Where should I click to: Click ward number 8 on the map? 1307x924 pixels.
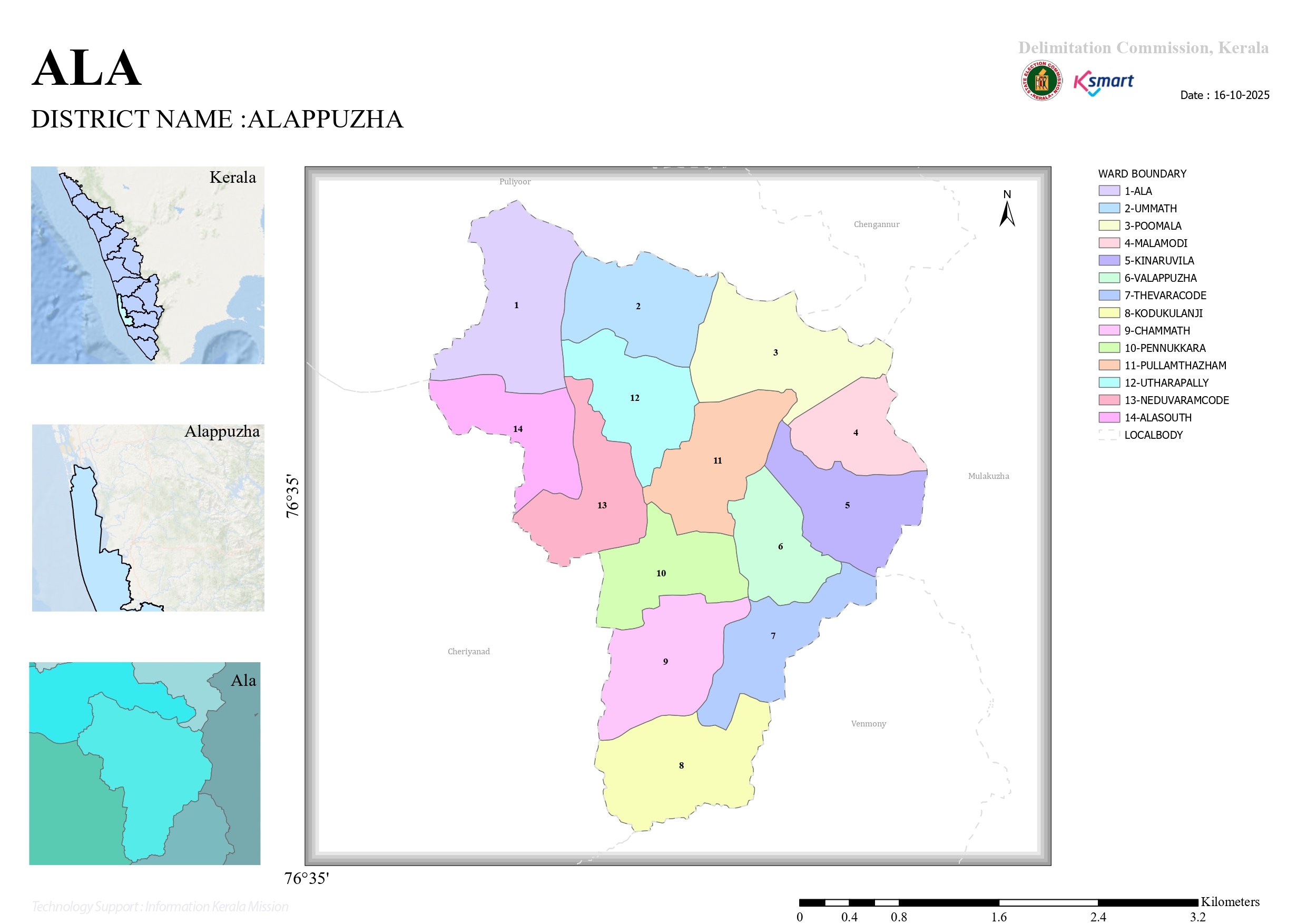[681, 766]
